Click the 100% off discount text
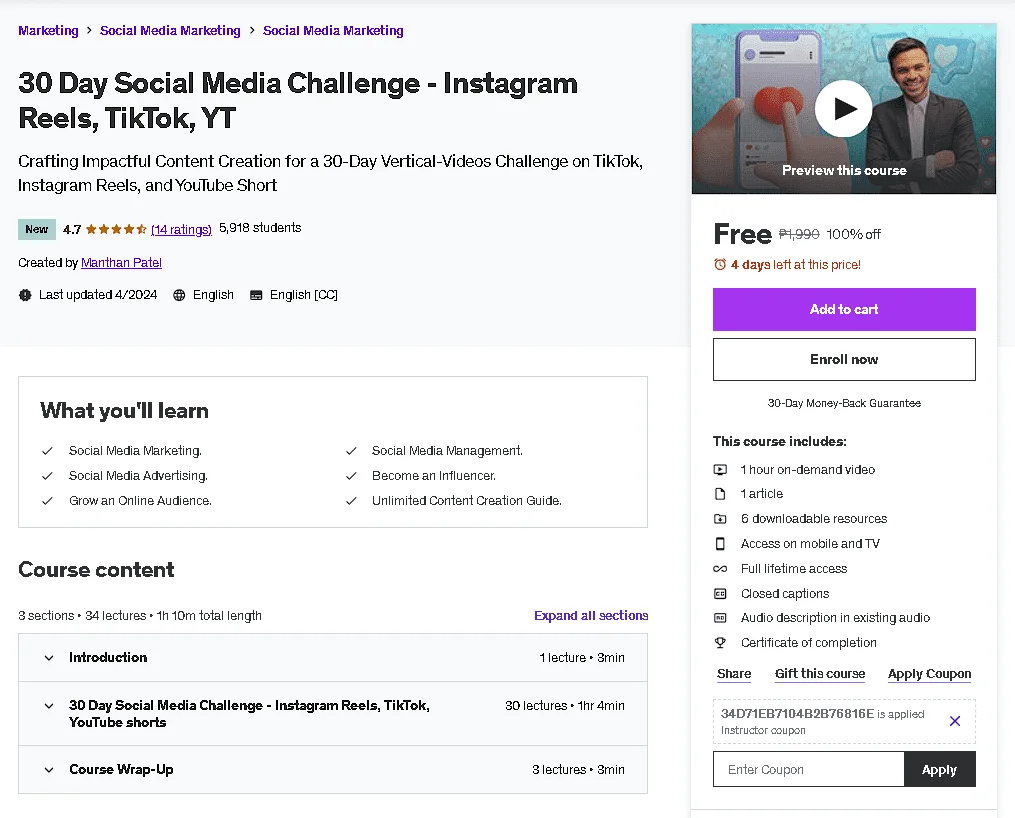The image size is (1015, 818). pos(853,234)
